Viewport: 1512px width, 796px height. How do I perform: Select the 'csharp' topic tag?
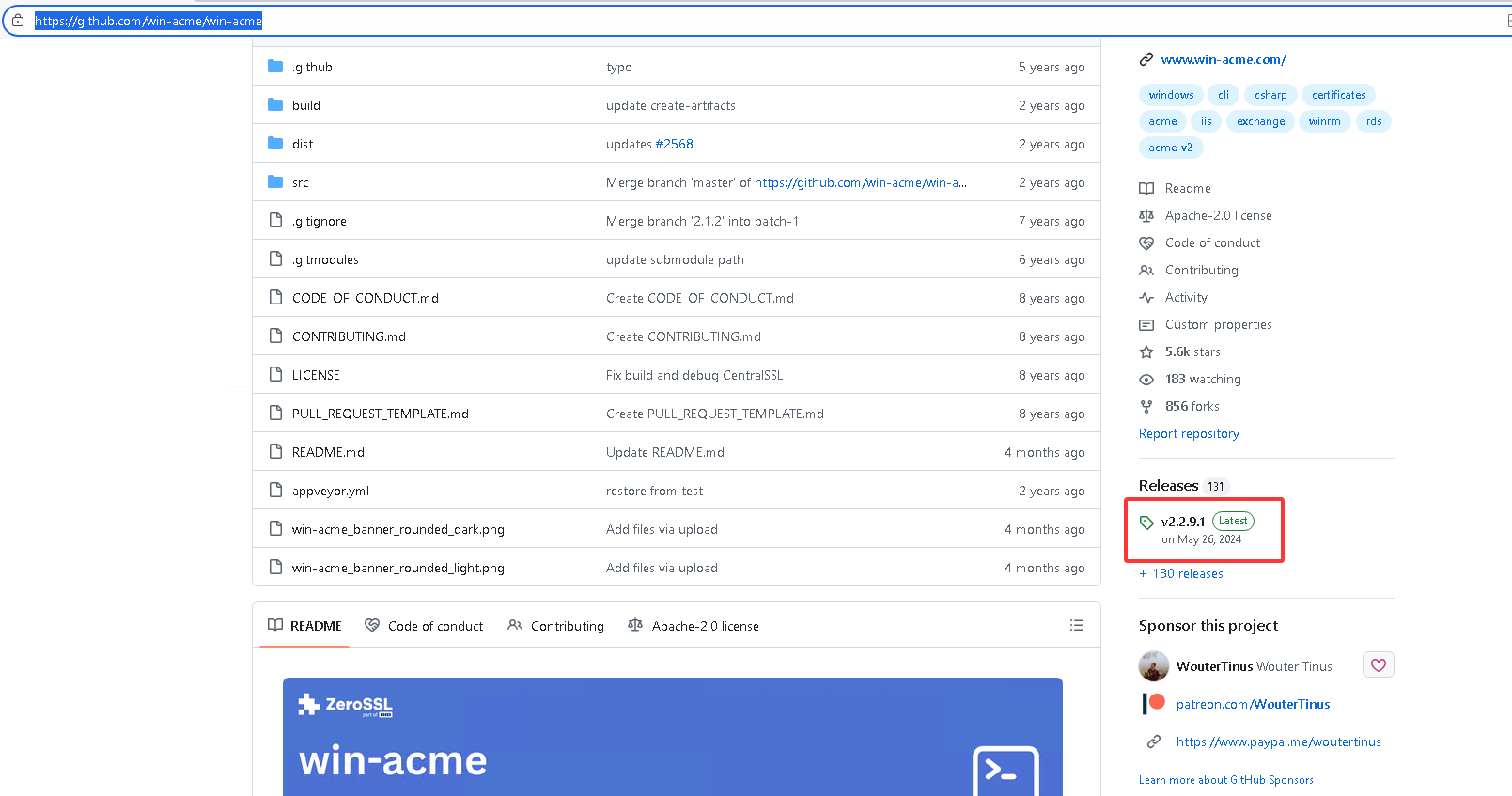[x=1270, y=95]
